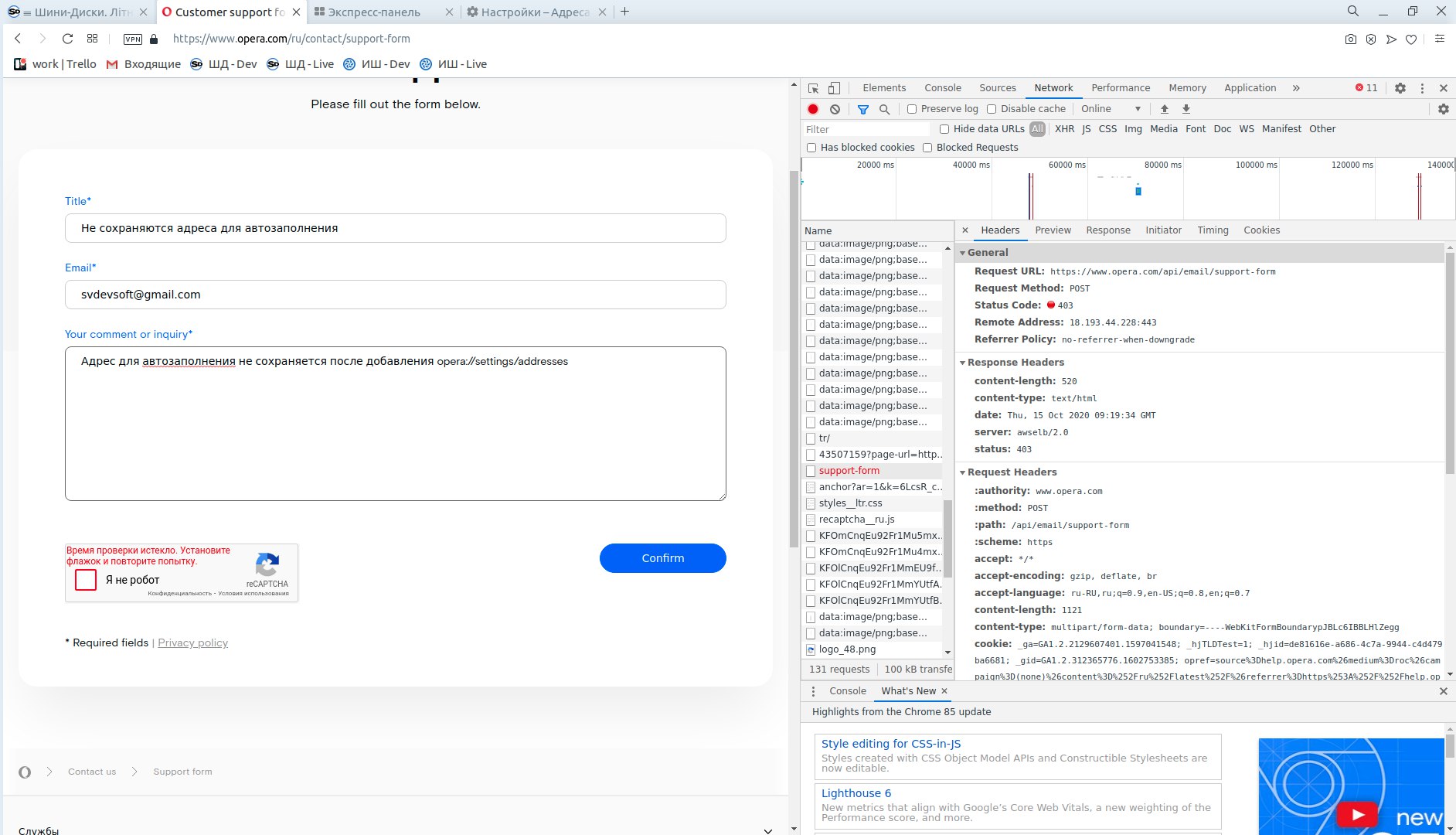Select the support-form request row
The image size is (1456, 835).
click(x=873, y=471)
